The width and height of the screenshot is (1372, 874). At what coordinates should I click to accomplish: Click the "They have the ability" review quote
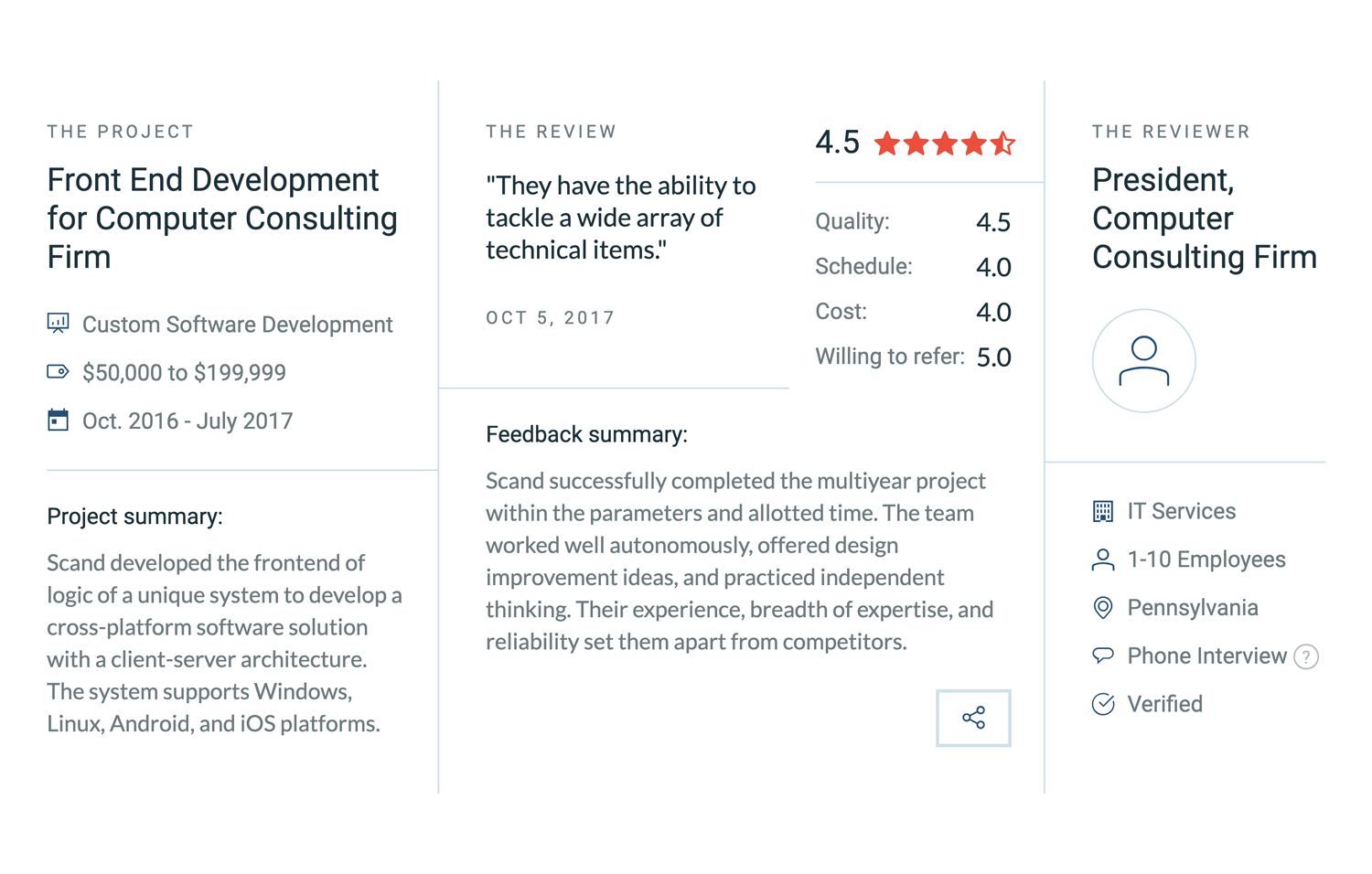pyautogui.click(x=620, y=218)
